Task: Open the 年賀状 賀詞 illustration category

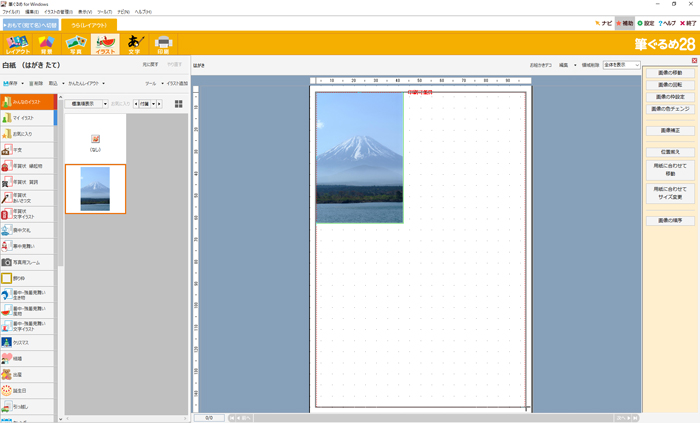Action: (27, 182)
